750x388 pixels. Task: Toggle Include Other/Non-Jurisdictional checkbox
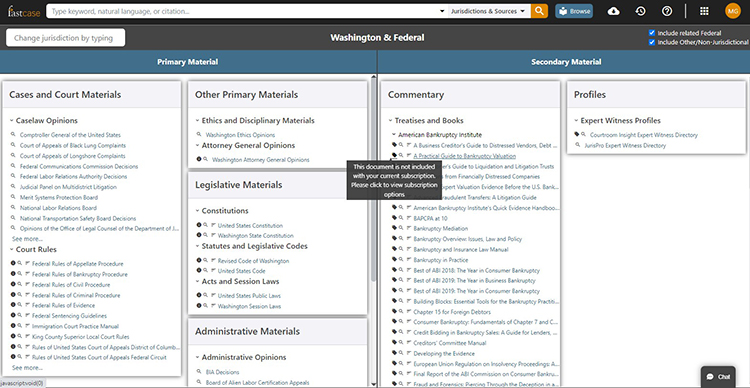tap(651, 42)
